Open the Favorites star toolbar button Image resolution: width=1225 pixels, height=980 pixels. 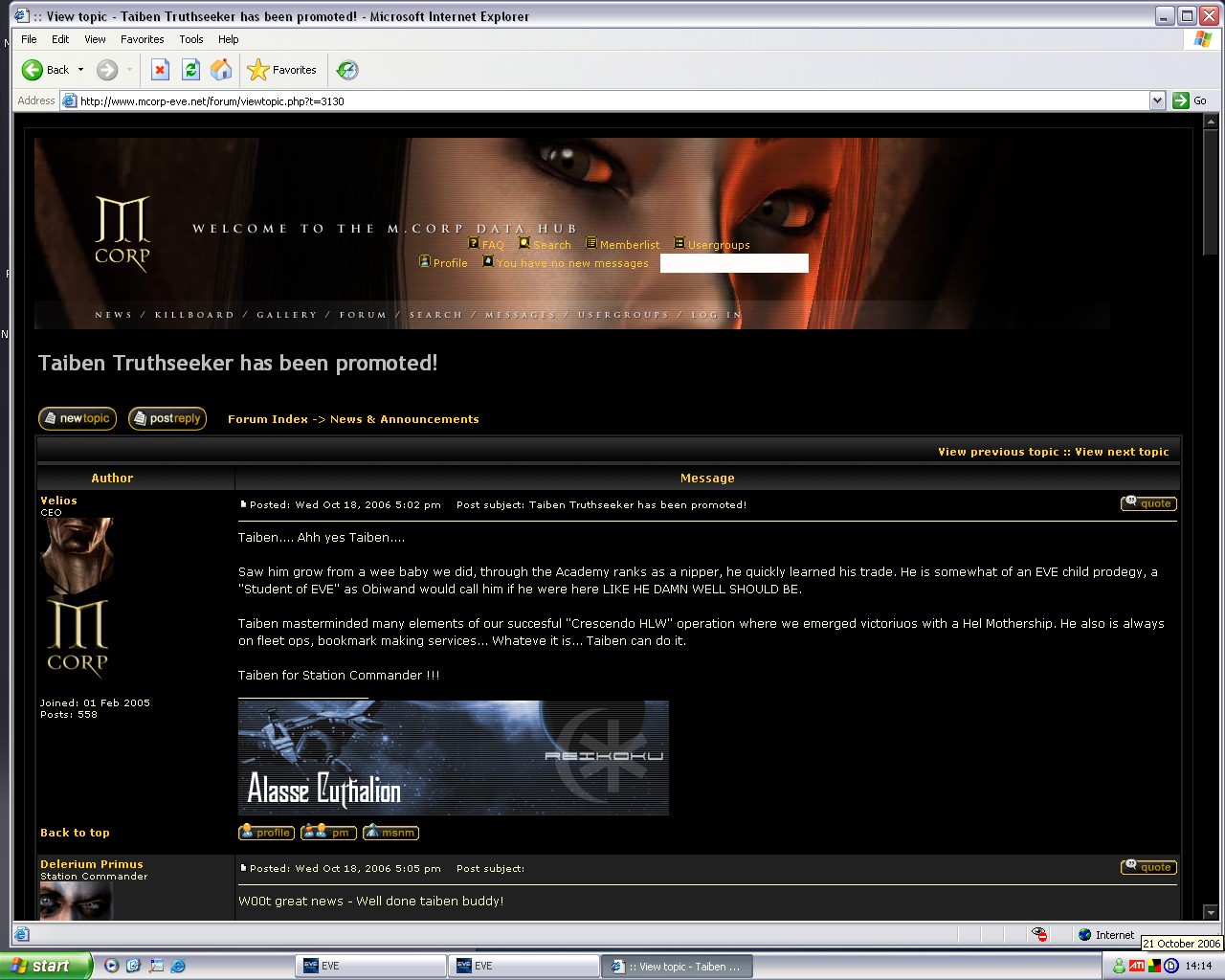coord(281,70)
